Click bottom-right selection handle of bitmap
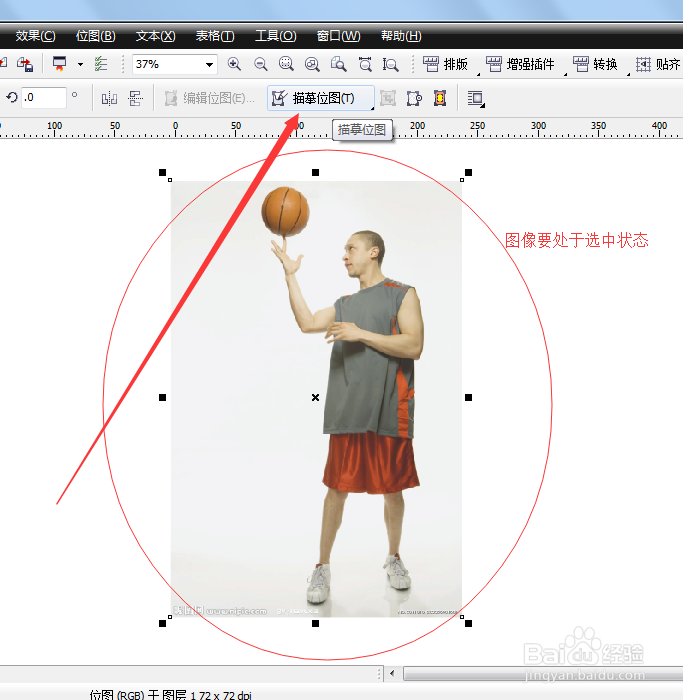 [468, 623]
